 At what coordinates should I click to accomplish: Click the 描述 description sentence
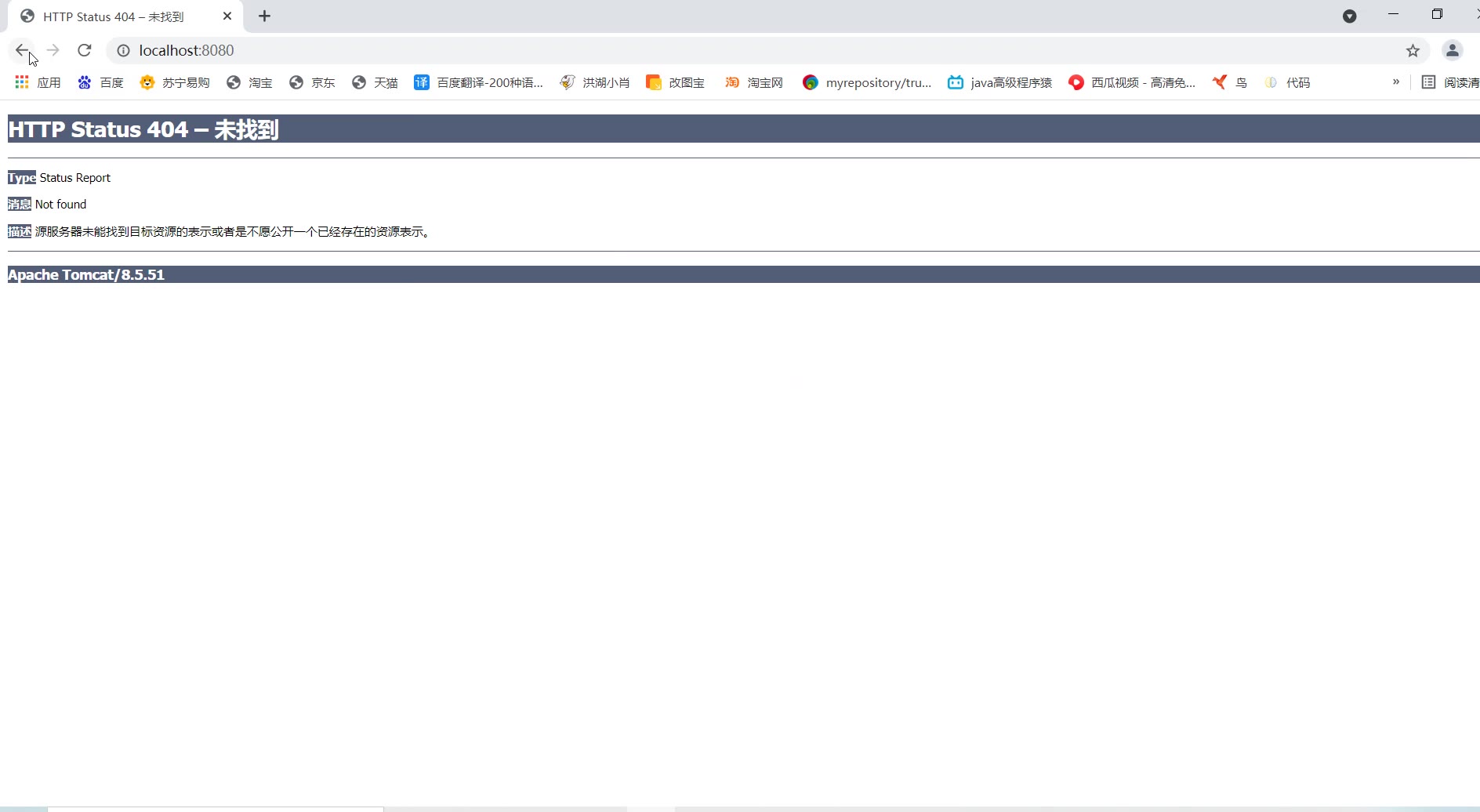pos(233,232)
